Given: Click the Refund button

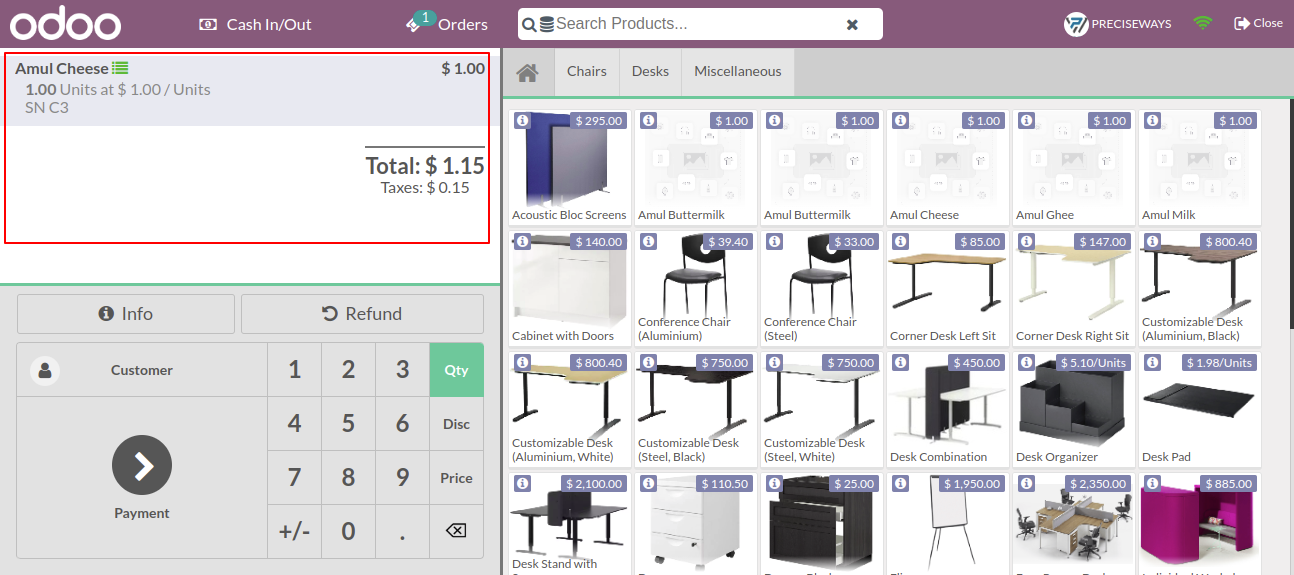Looking at the screenshot, I should coord(362,314).
